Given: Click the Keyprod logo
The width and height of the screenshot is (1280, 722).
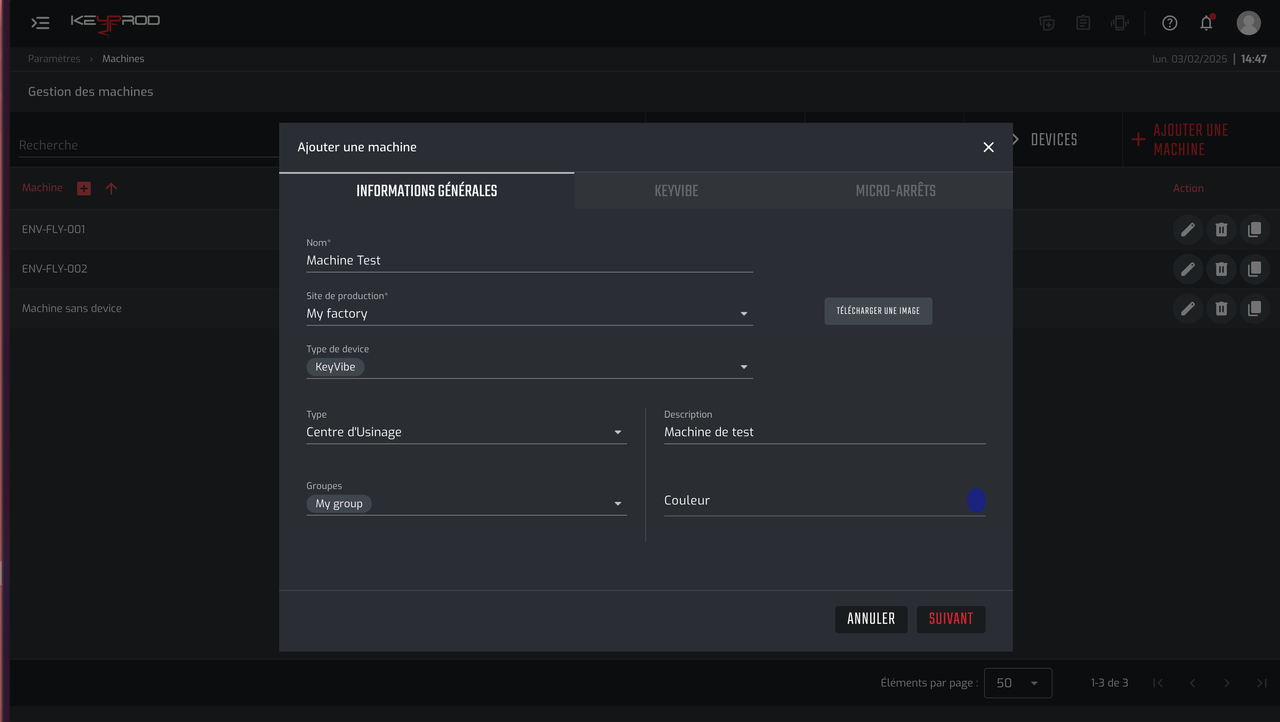Looking at the screenshot, I should (115, 23).
